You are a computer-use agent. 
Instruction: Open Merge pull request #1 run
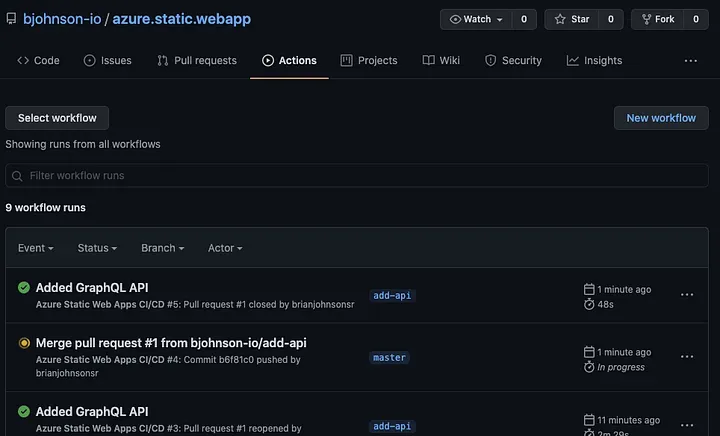coord(171,343)
